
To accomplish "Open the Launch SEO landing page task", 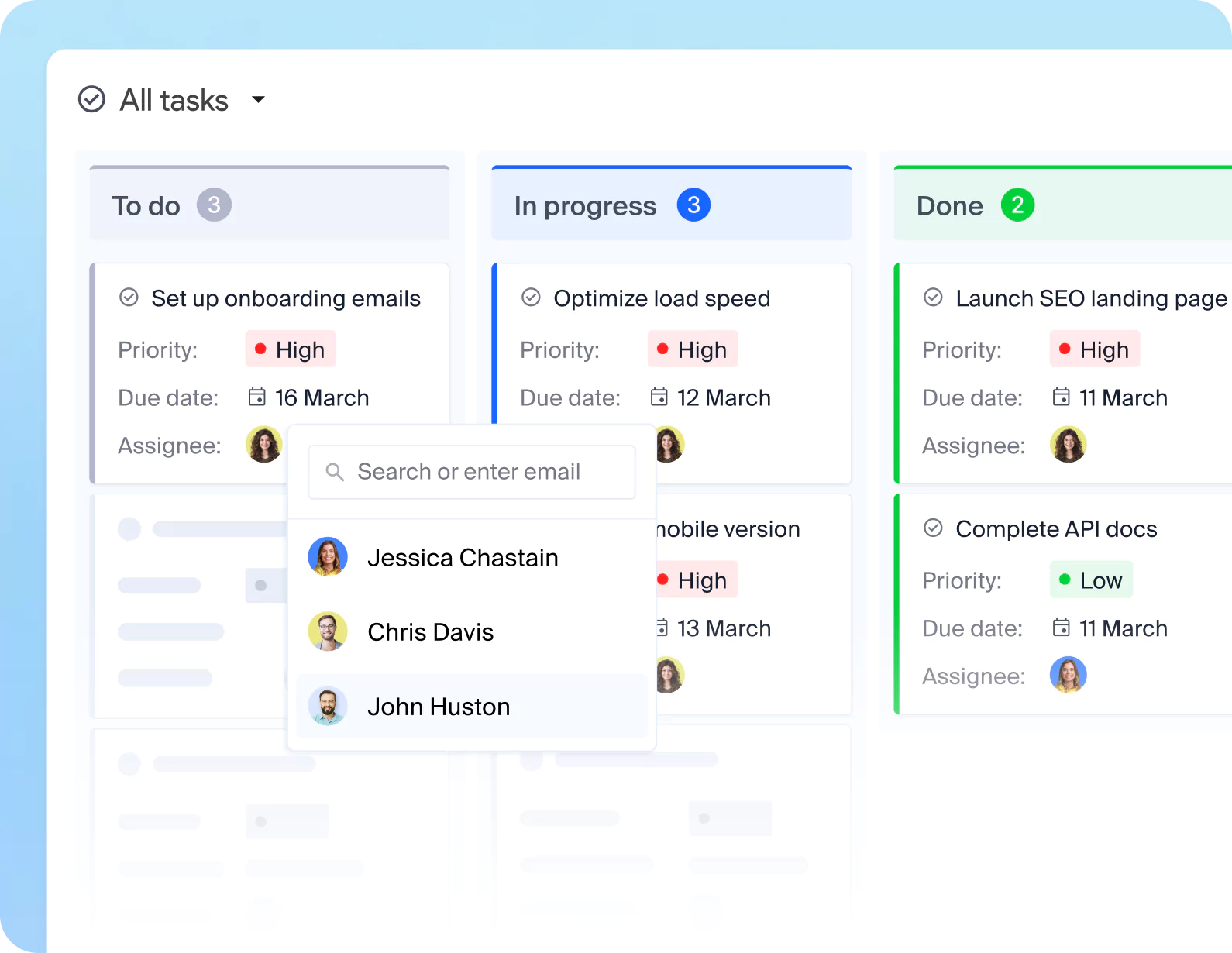I will point(1091,298).
